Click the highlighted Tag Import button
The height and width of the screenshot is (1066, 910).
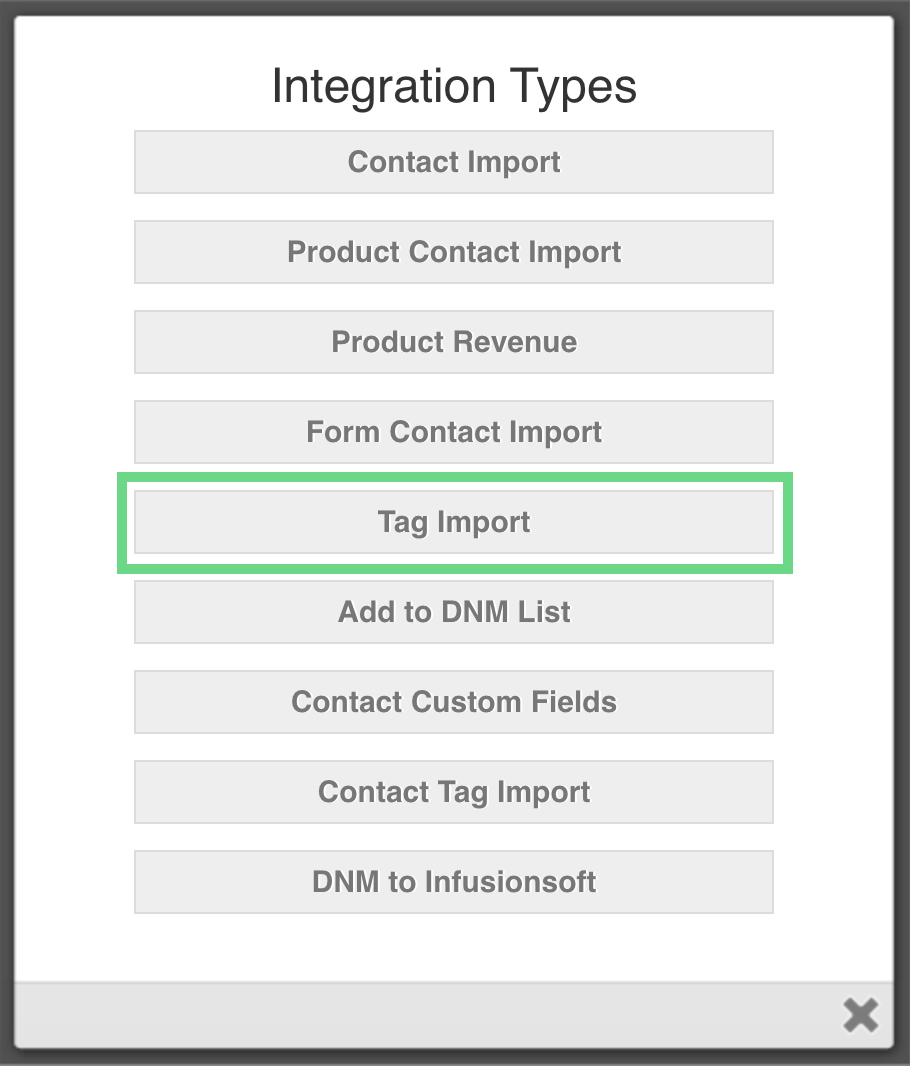[454, 522]
